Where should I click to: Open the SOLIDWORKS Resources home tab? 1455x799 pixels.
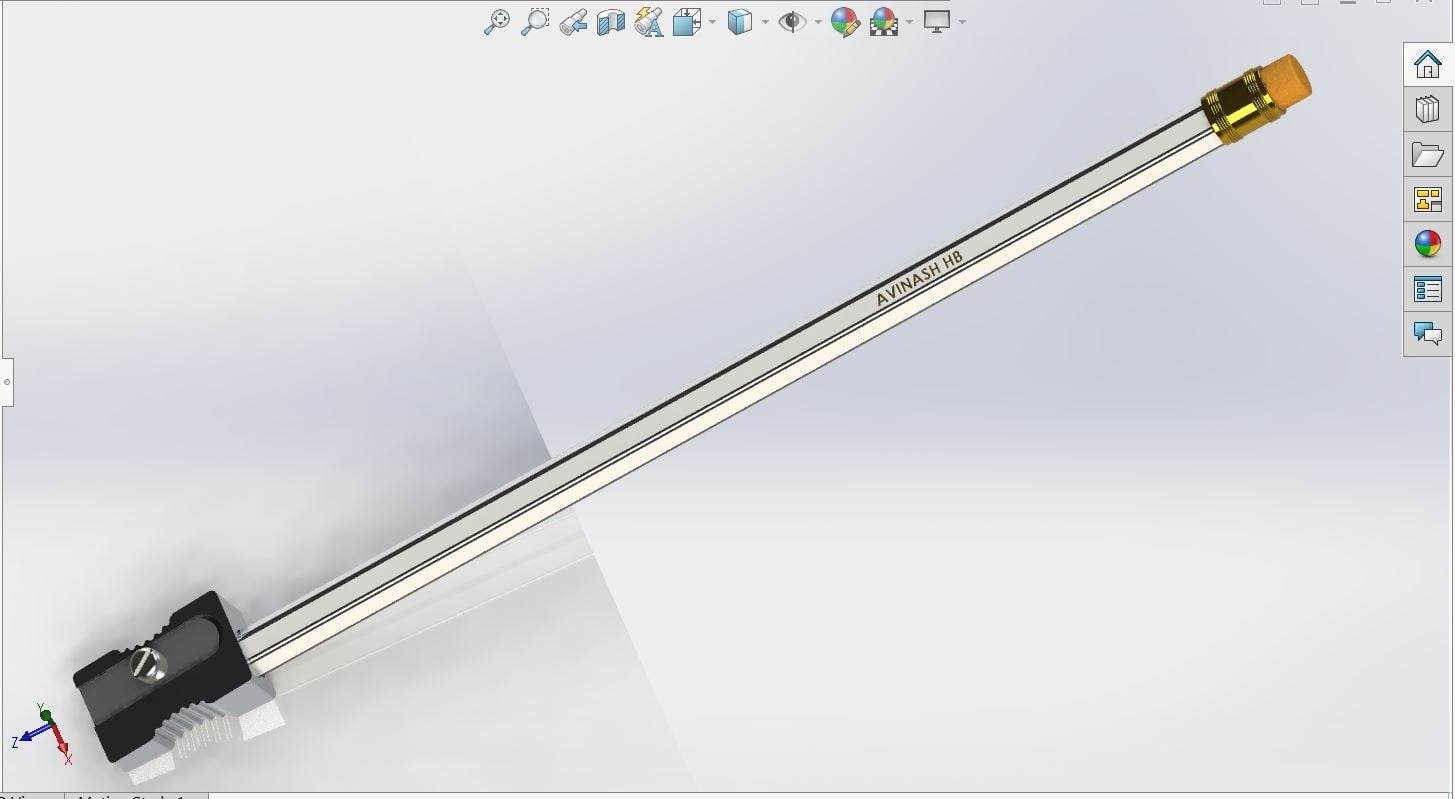tap(1428, 65)
